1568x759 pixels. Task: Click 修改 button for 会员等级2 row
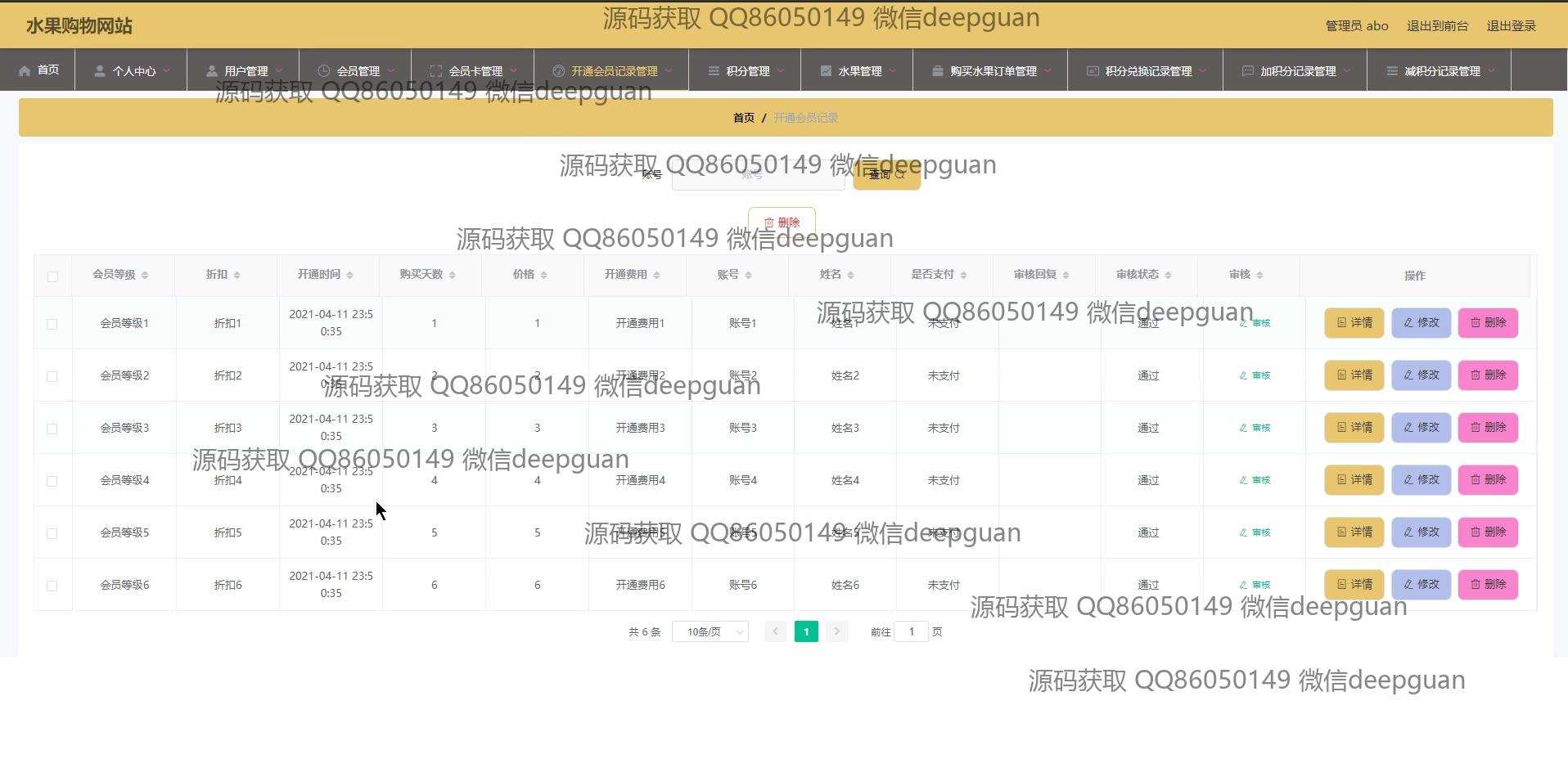(1421, 375)
